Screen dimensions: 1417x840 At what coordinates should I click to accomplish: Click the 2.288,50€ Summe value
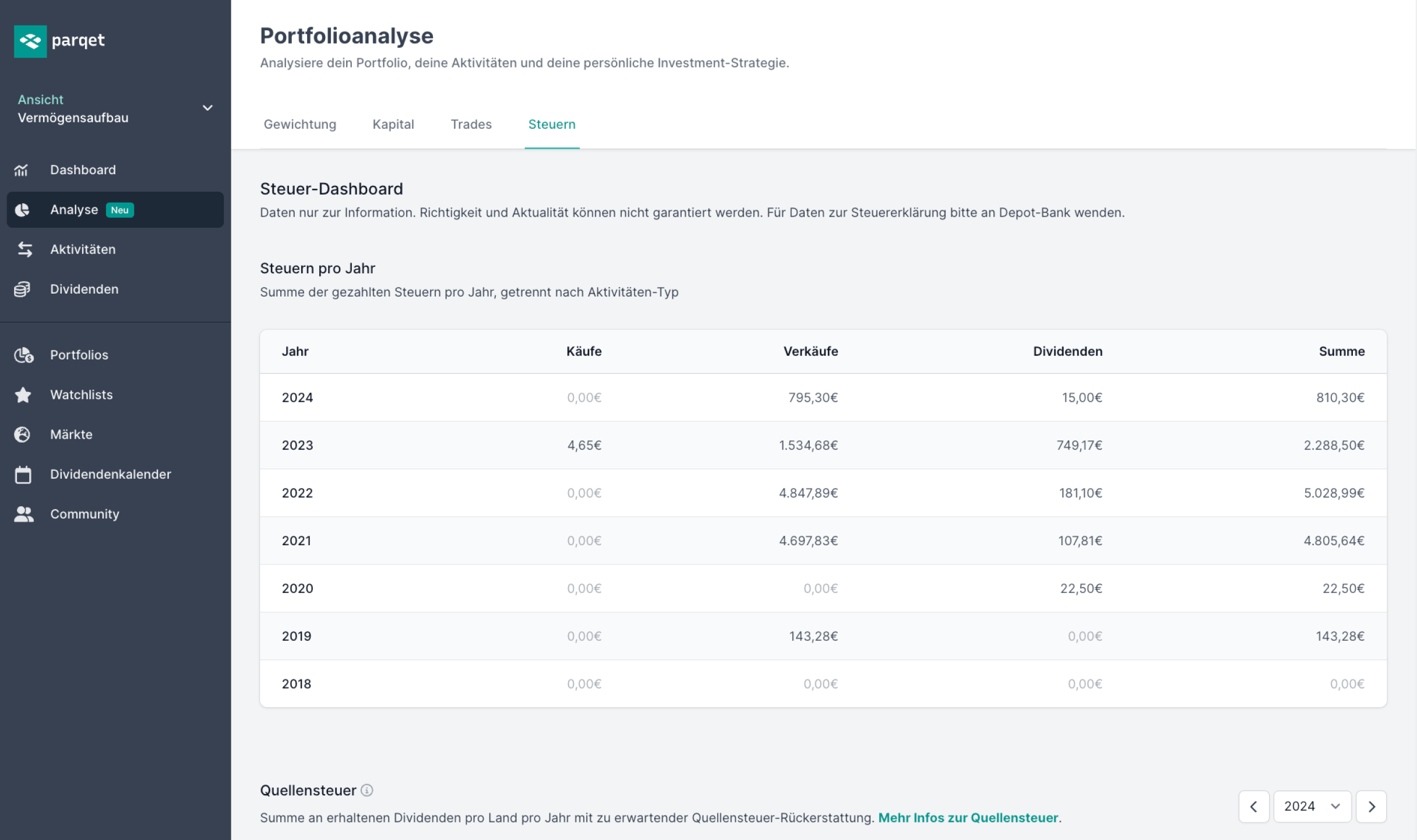coord(1334,445)
